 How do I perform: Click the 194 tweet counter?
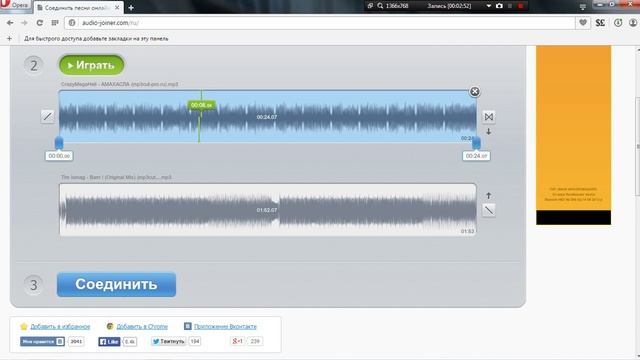coord(195,341)
